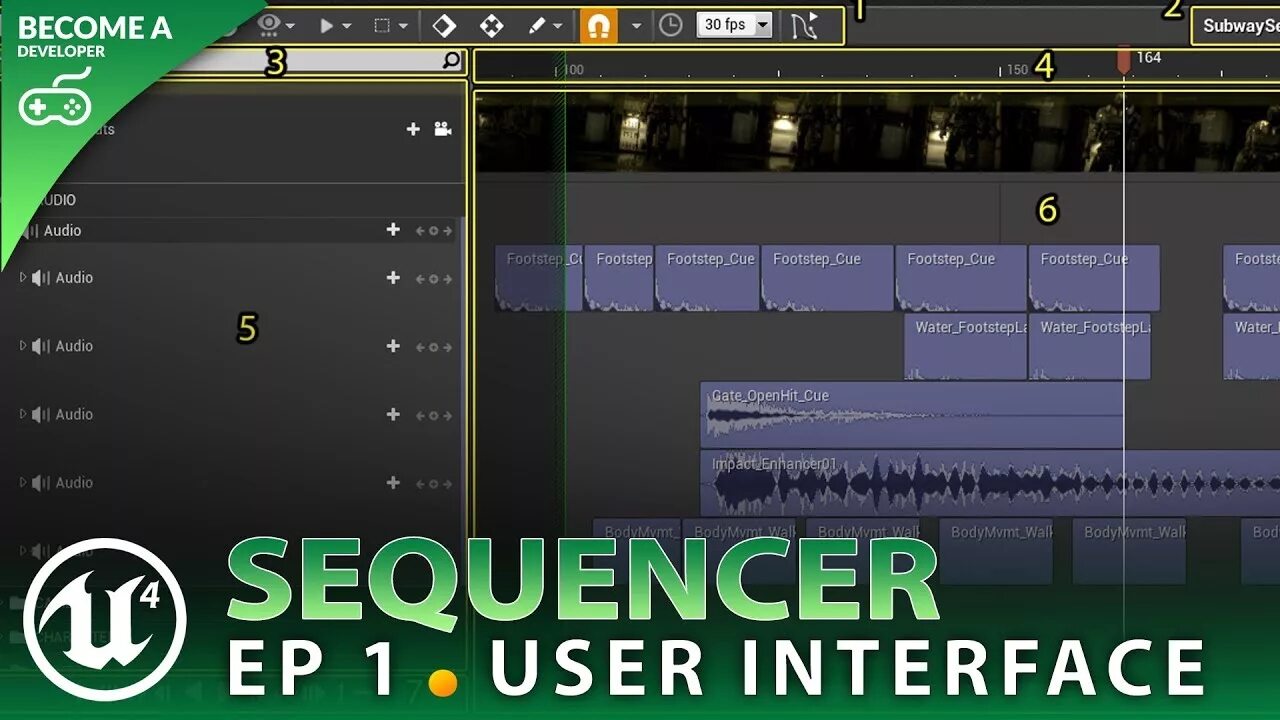Add audio on the Water_Footstep track

(393, 346)
